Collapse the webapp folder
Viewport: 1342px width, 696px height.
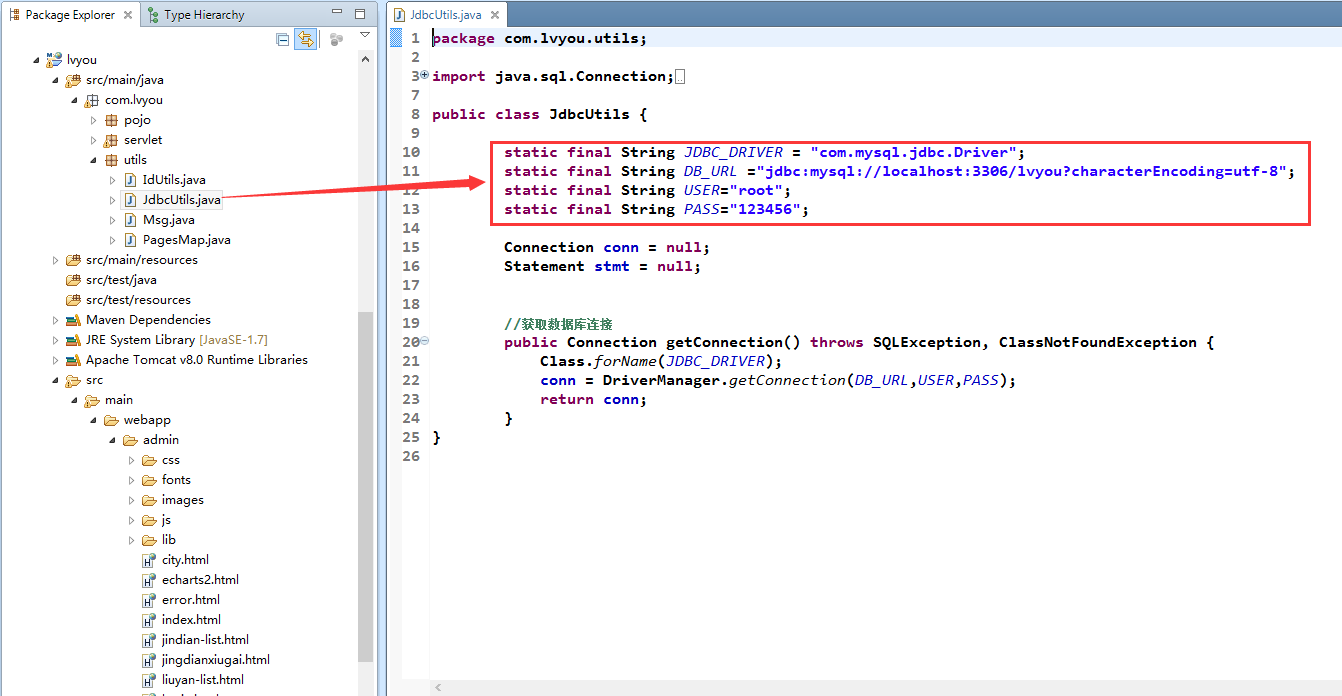tap(94, 421)
